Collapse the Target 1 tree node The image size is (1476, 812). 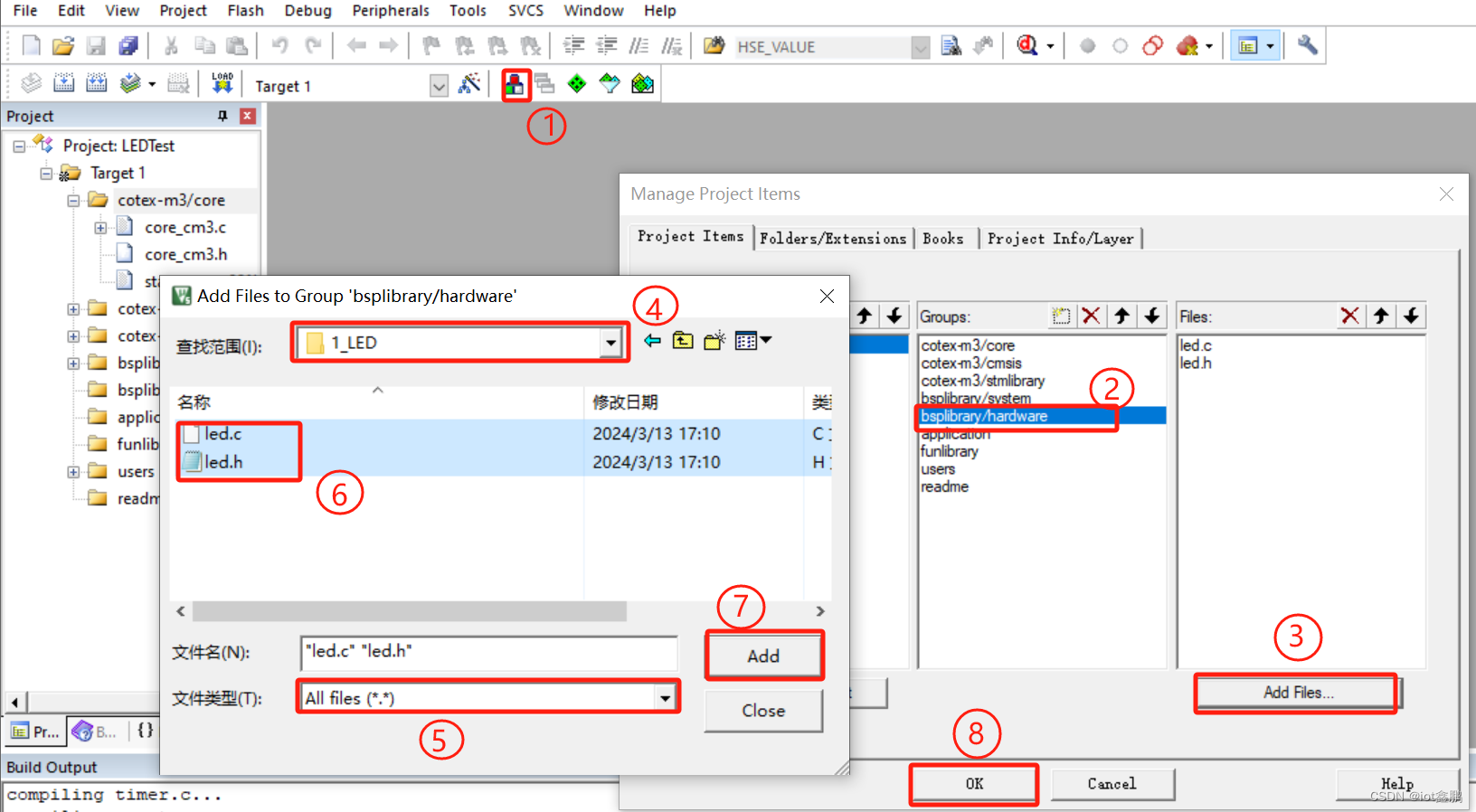click(x=46, y=173)
